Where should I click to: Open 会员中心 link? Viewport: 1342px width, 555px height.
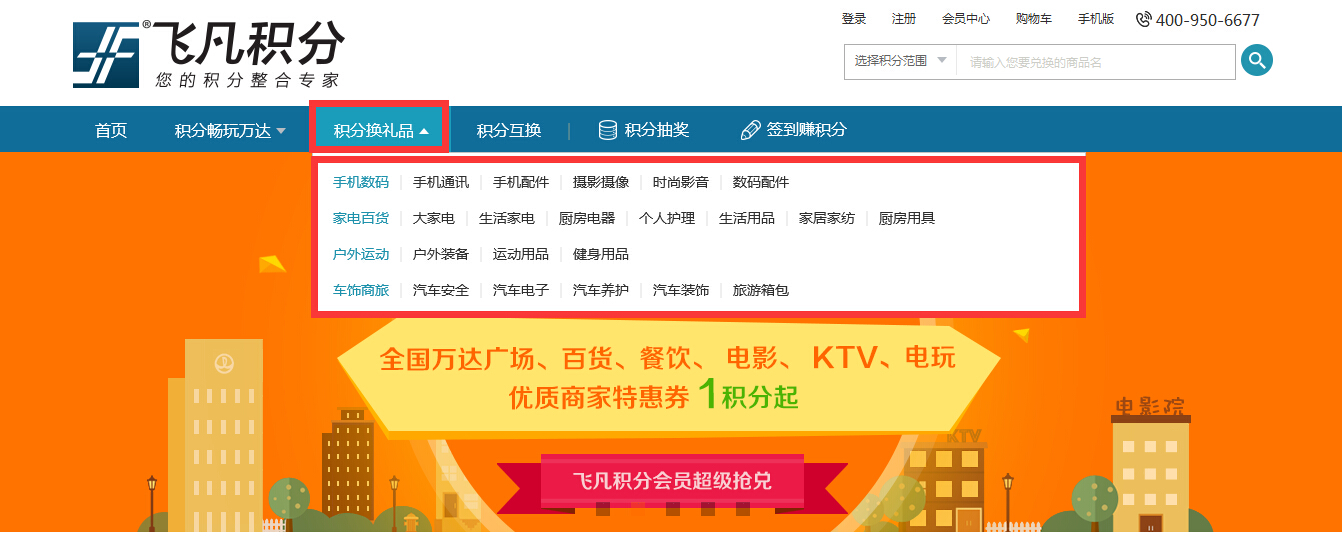tap(966, 19)
